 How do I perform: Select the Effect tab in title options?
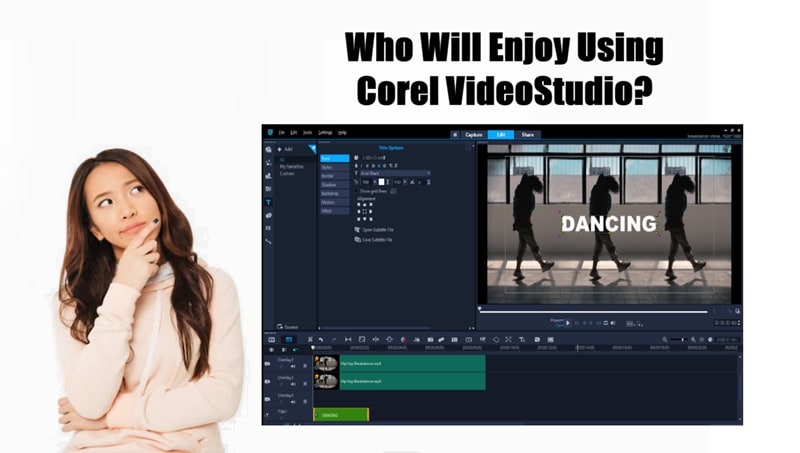(x=334, y=211)
